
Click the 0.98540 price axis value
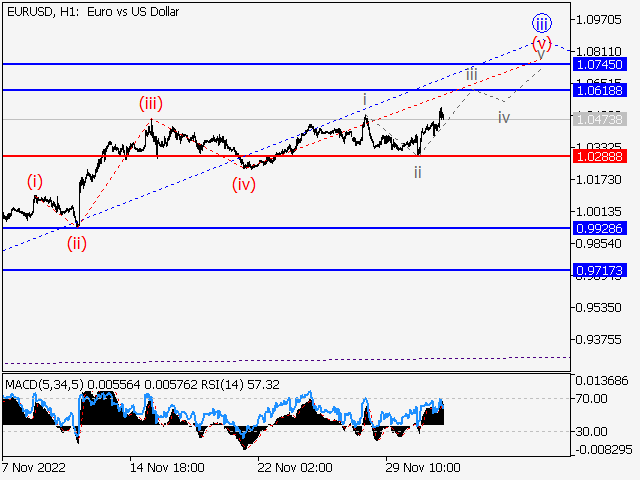click(599, 244)
